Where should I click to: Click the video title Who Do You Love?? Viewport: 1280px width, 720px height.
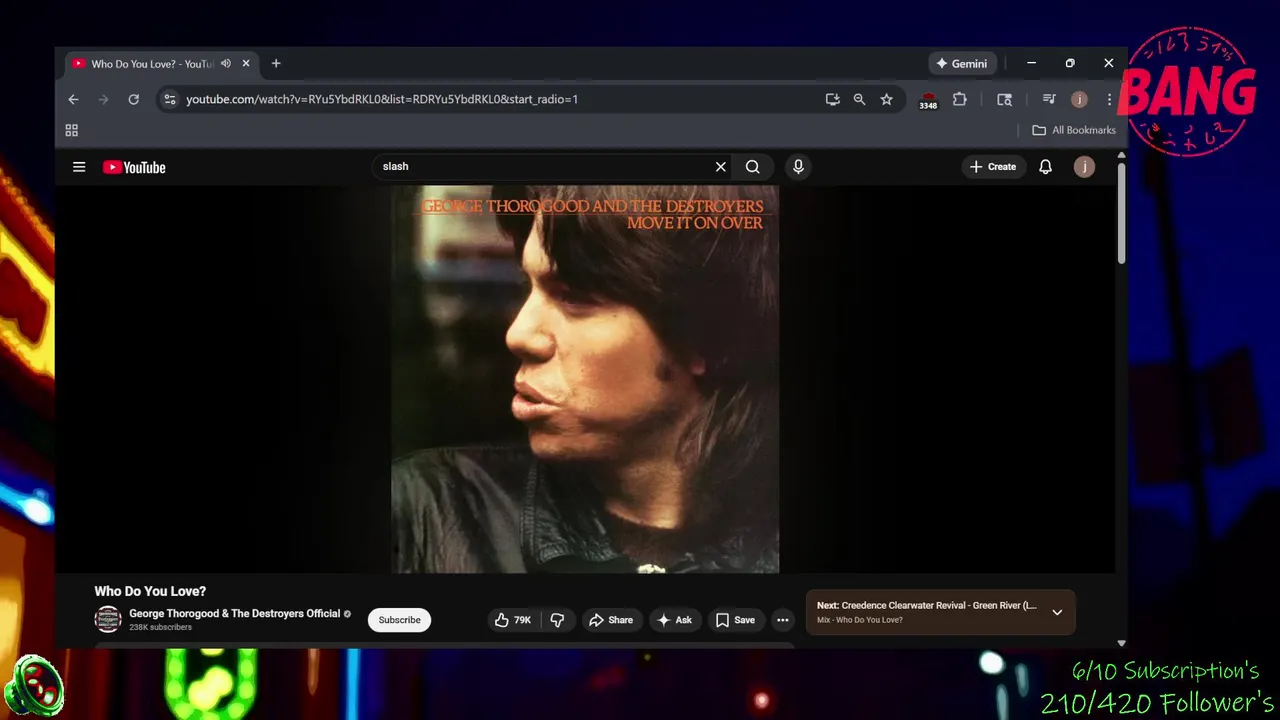(150, 591)
